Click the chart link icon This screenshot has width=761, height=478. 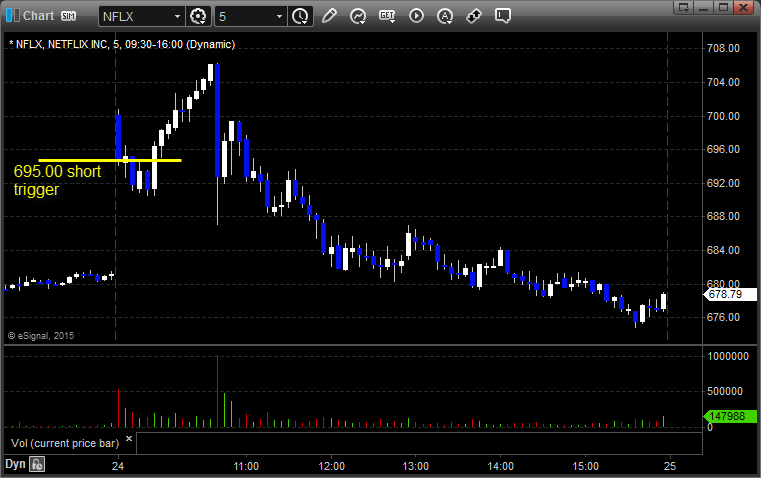[475, 16]
